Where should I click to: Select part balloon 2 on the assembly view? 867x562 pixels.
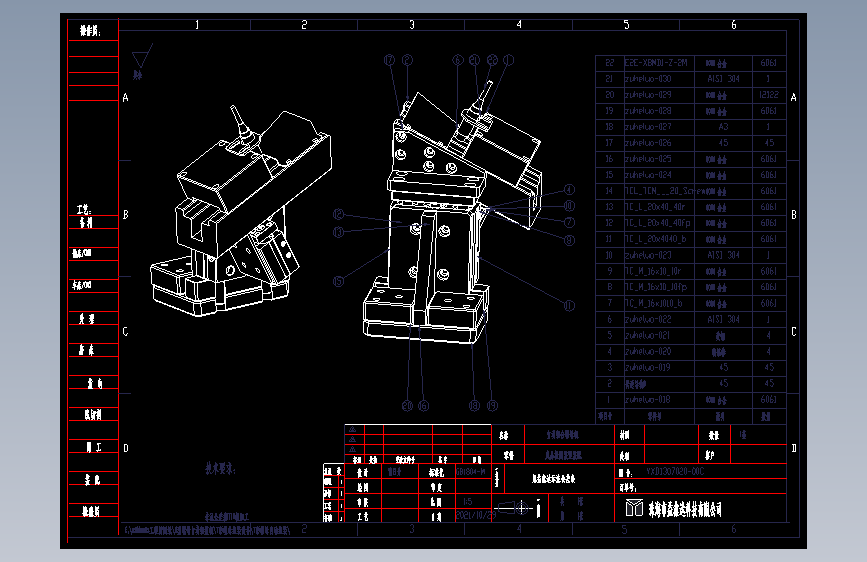407,60
